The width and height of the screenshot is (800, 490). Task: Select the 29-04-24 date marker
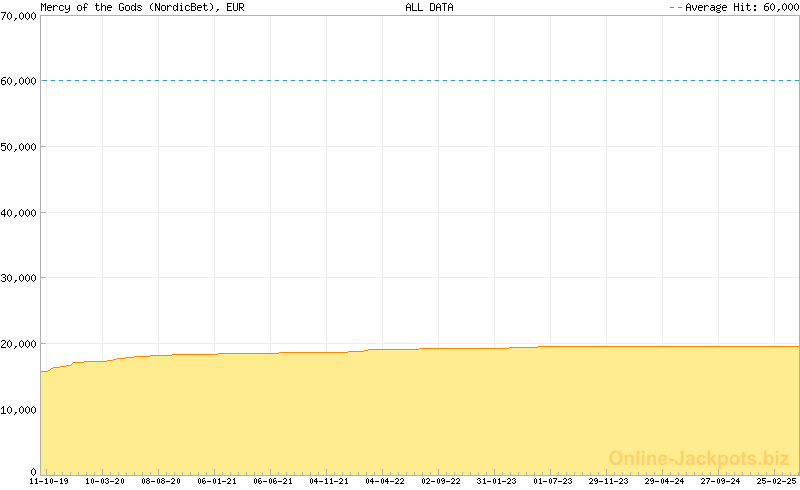coord(665,481)
